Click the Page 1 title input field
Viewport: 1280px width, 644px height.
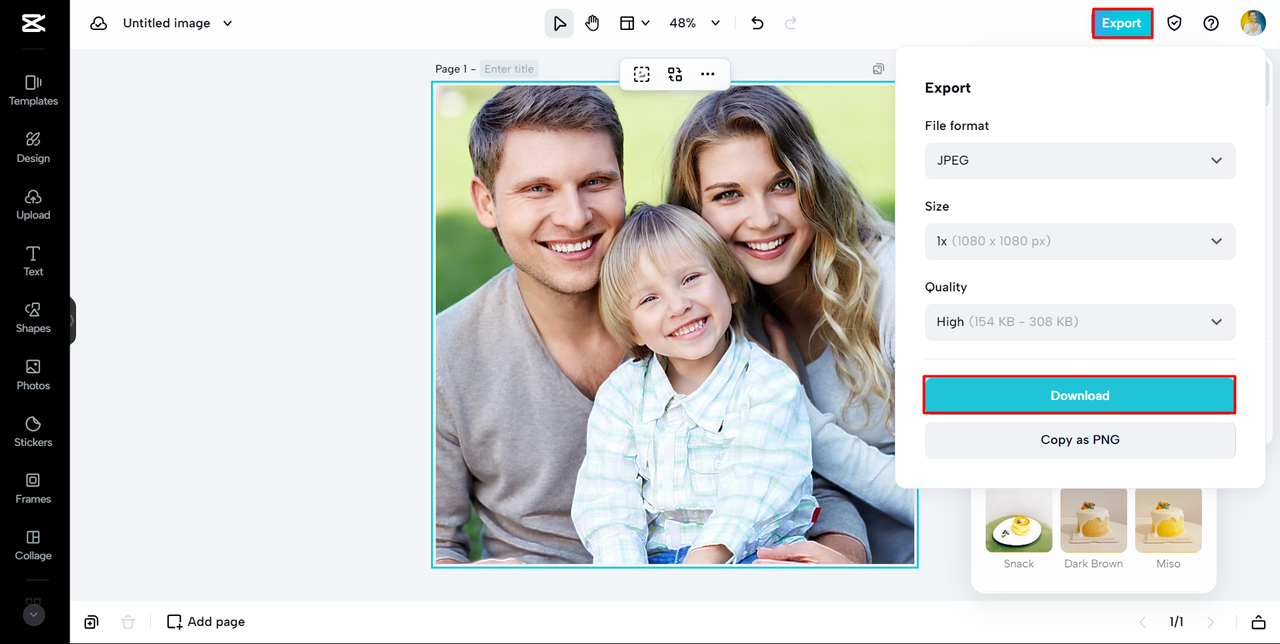pyautogui.click(x=509, y=69)
